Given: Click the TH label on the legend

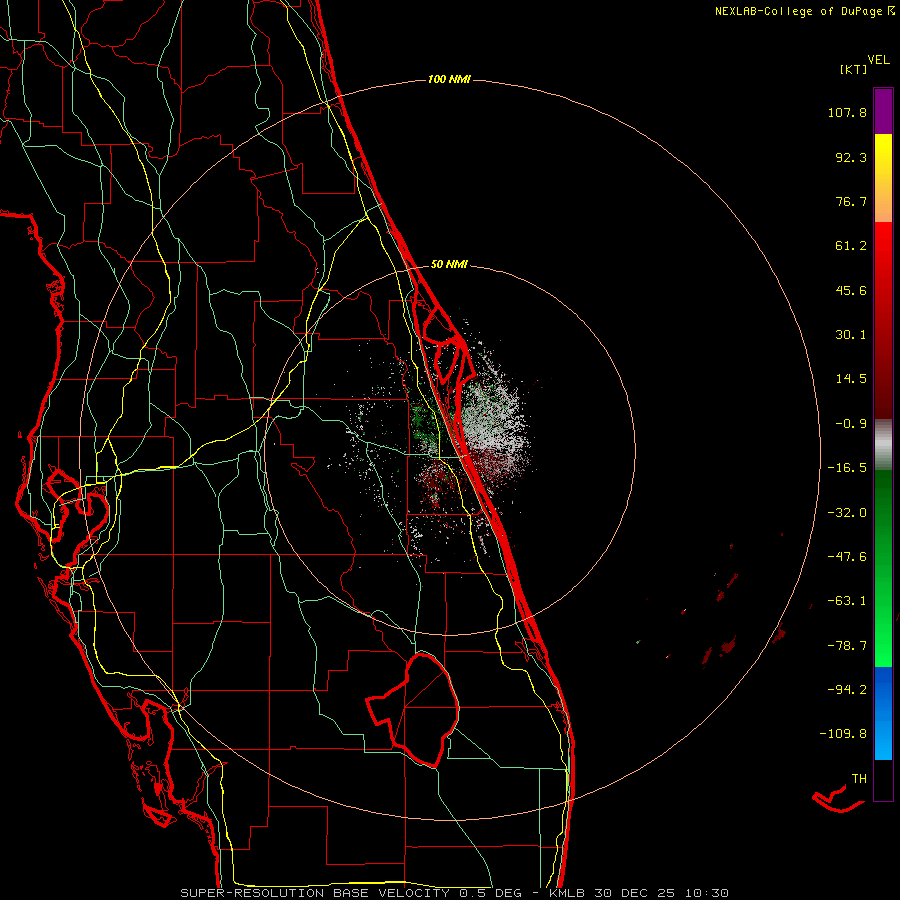Looking at the screenshot, I should 859,779.
